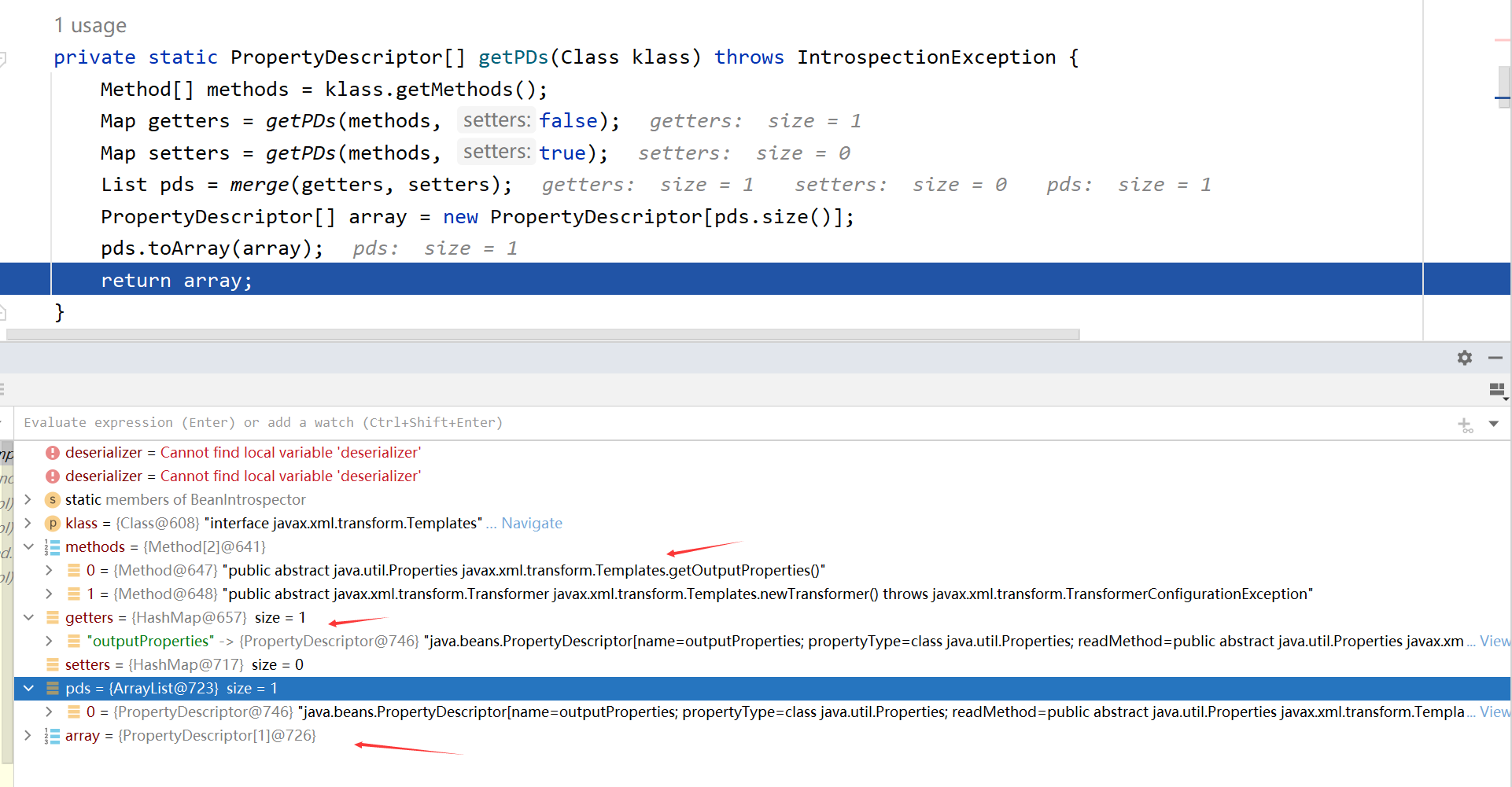
Task: Click the getPDs method name in signature
Action: 513,57
